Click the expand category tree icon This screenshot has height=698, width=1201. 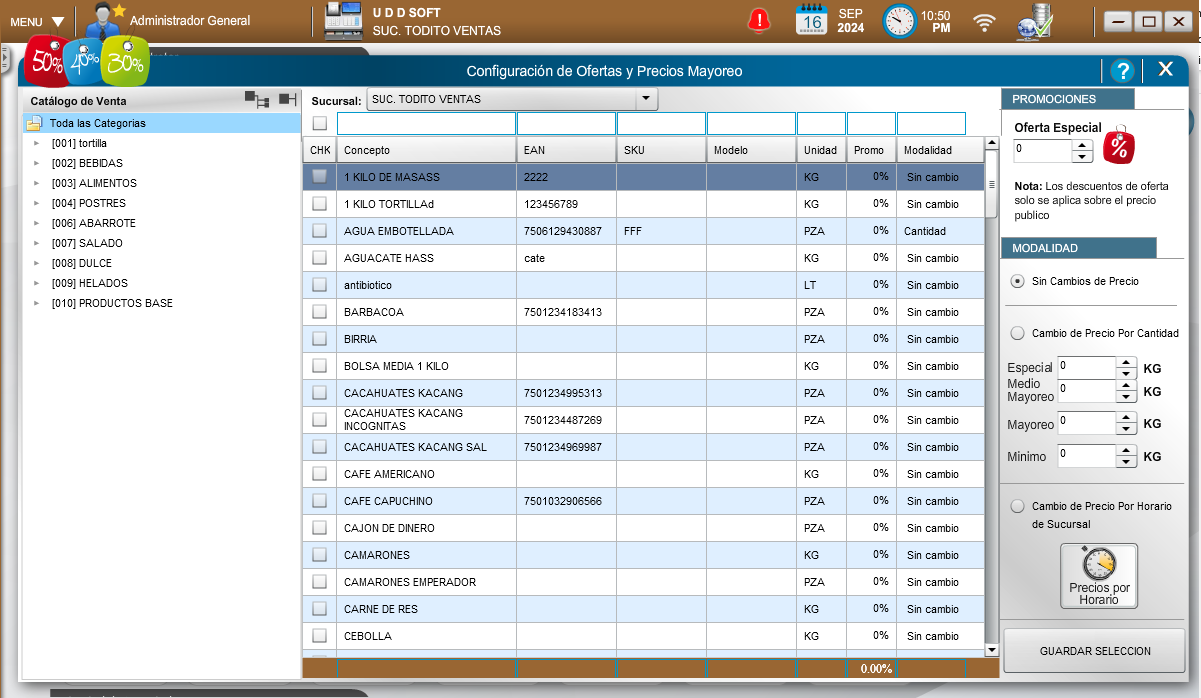pyautogui.click(x=257, y=99)
